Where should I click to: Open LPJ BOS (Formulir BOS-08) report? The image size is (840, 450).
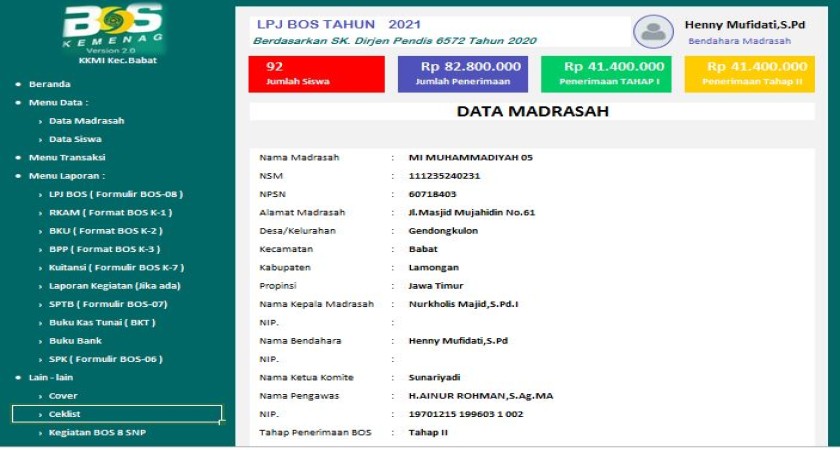(115, 194)
